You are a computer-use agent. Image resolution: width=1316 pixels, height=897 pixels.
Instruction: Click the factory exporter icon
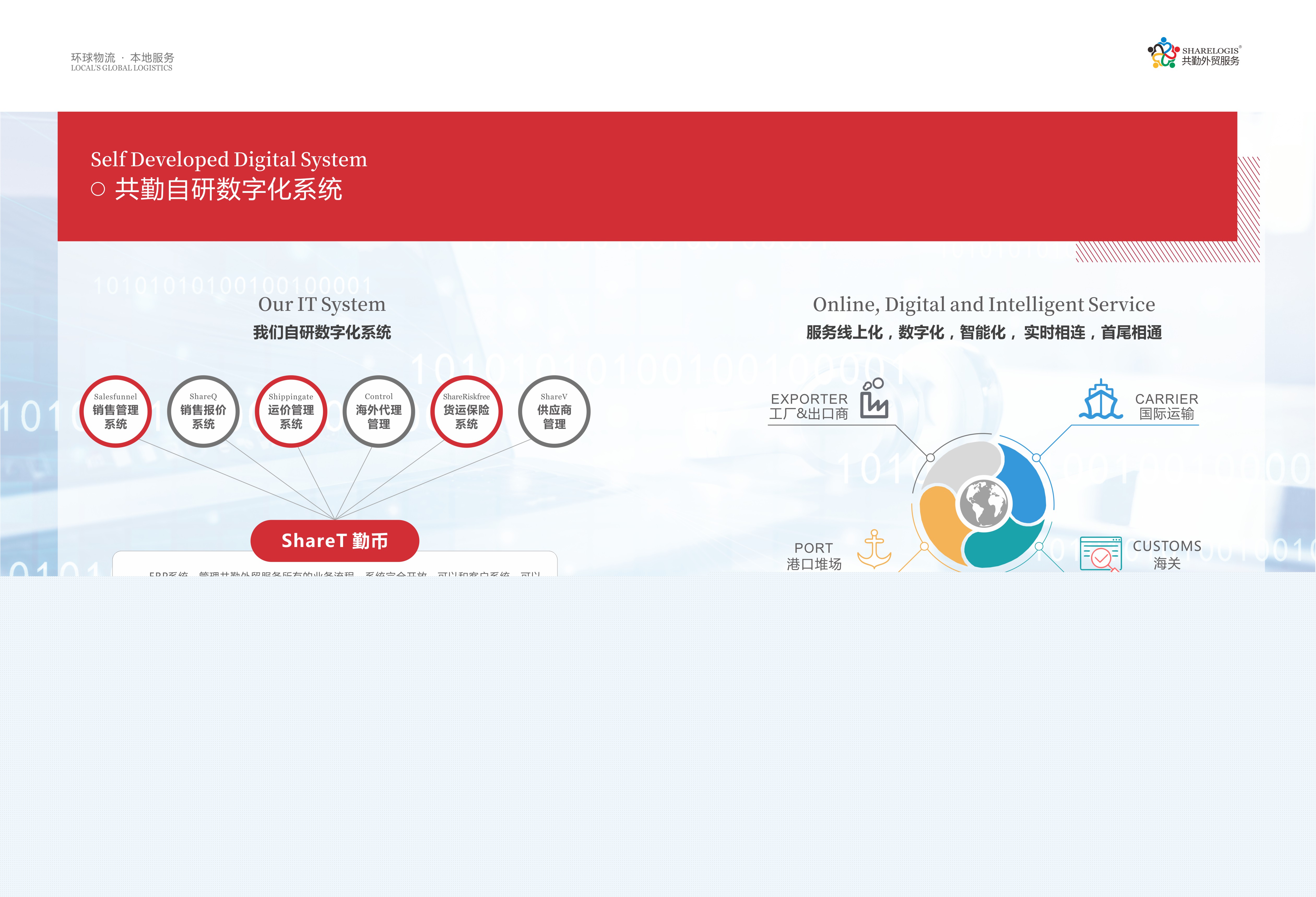tap(874, 399)
